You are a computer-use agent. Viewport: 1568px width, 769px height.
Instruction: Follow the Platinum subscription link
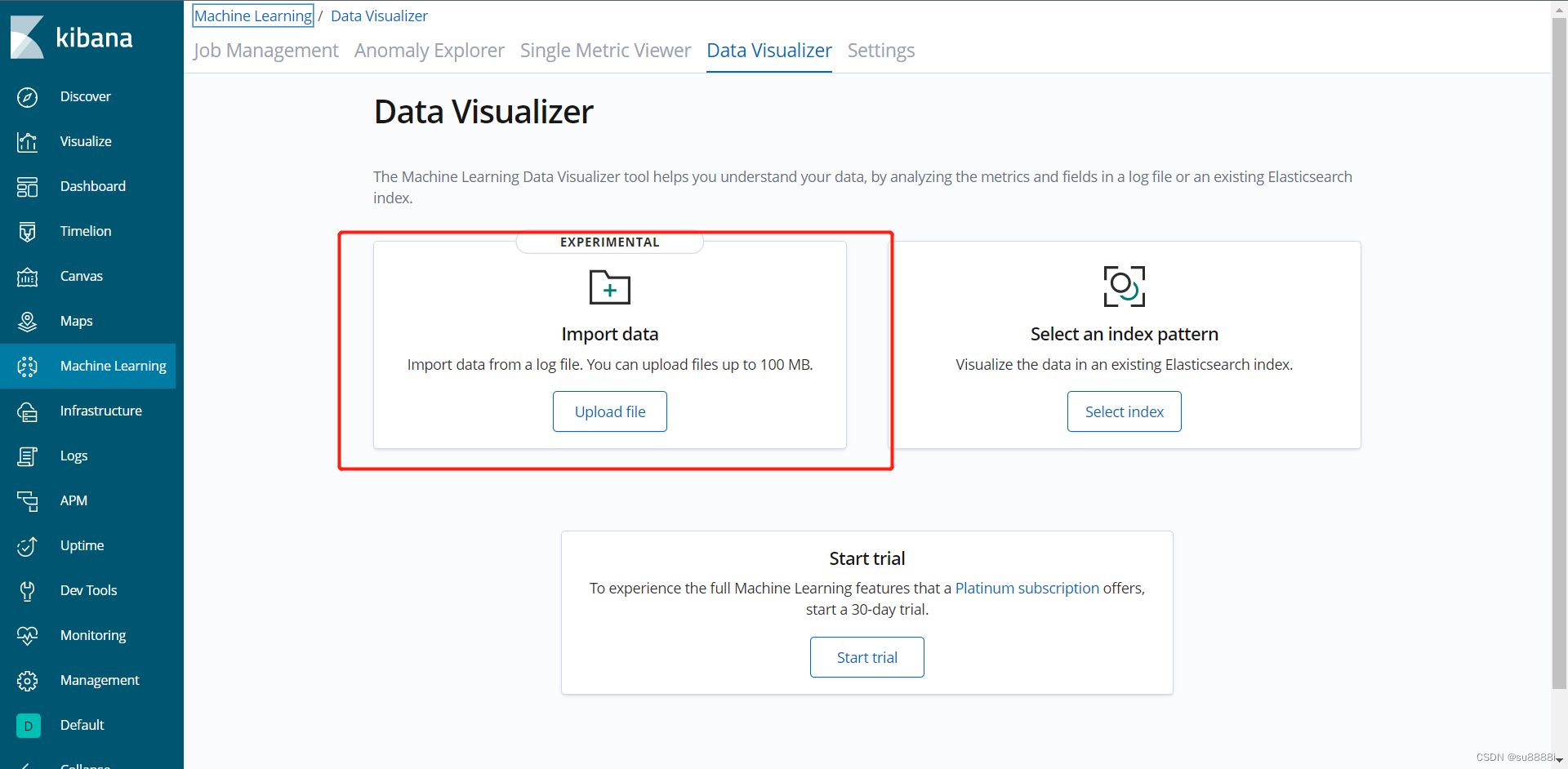[1027, 588]
